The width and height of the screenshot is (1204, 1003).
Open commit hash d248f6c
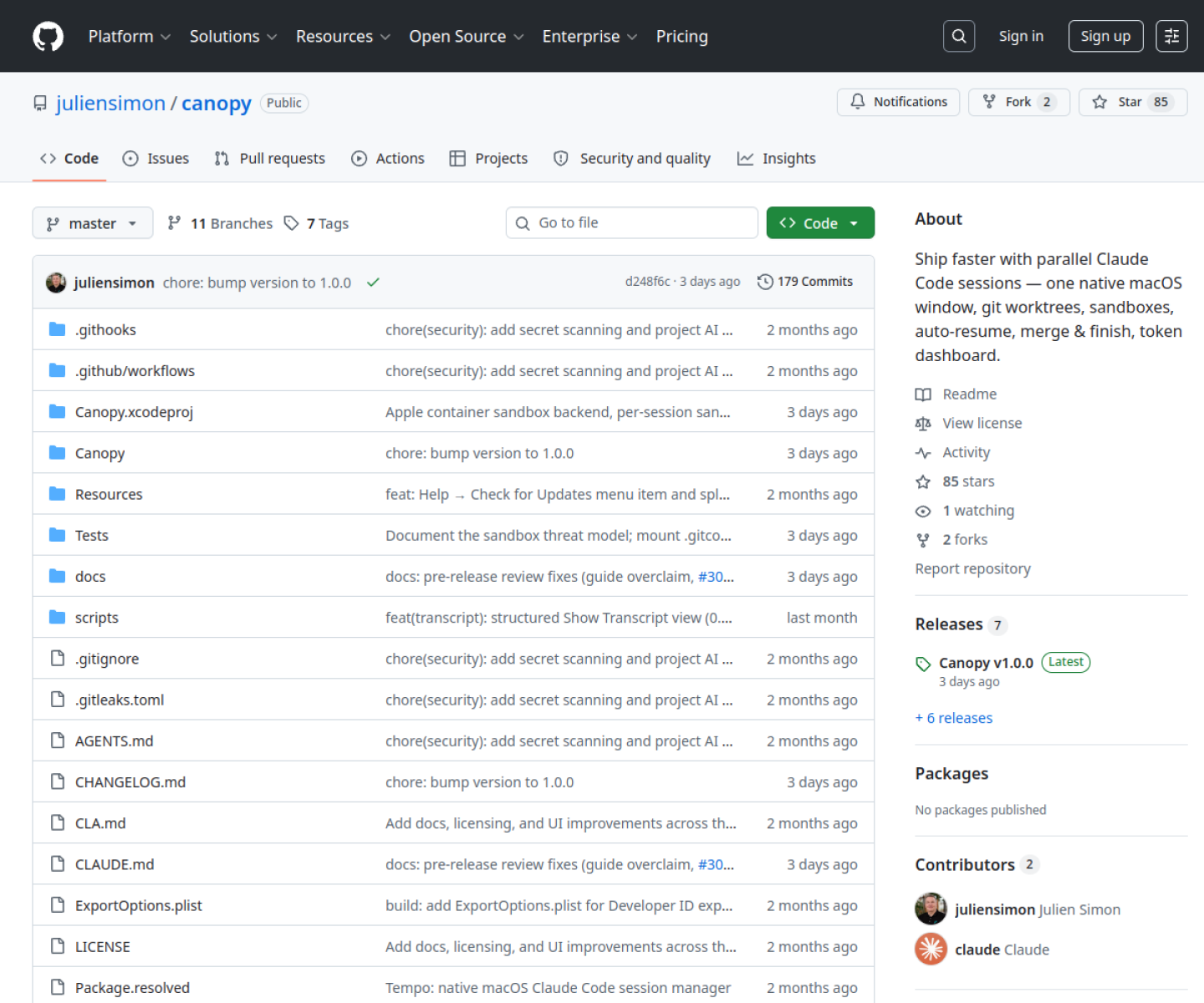point(648,282)
